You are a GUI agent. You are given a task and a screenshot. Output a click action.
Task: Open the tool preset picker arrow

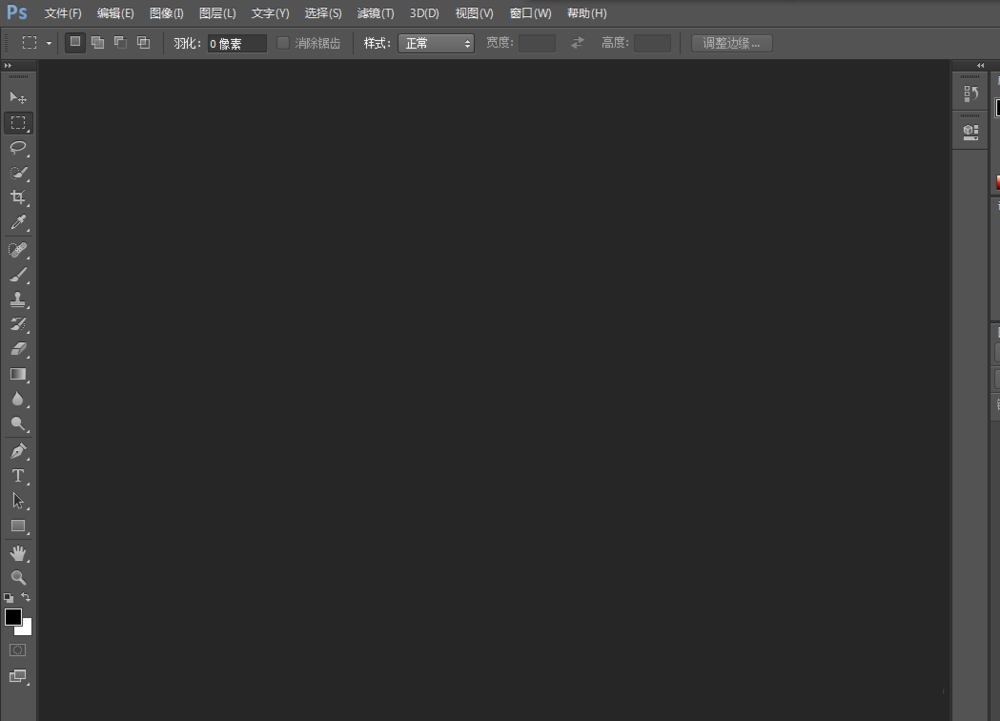49,43
